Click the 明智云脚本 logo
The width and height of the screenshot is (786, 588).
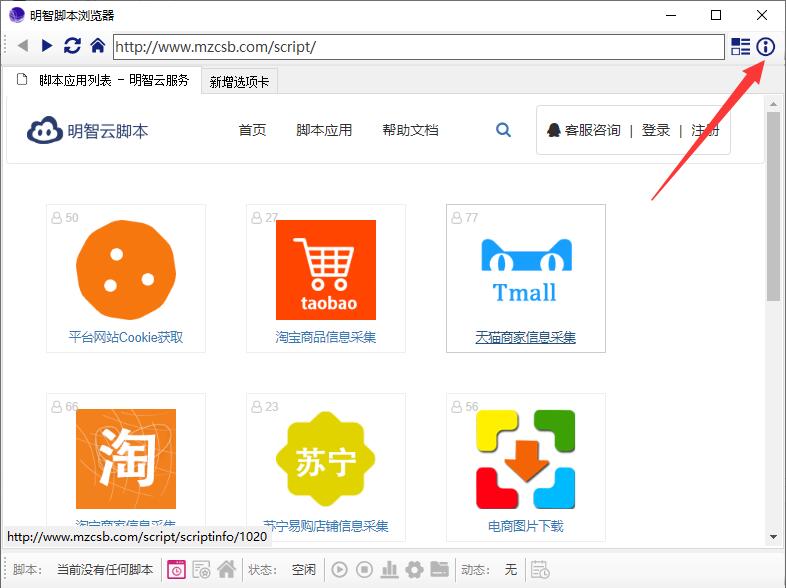pyautogui.click(x=88, y=131)
